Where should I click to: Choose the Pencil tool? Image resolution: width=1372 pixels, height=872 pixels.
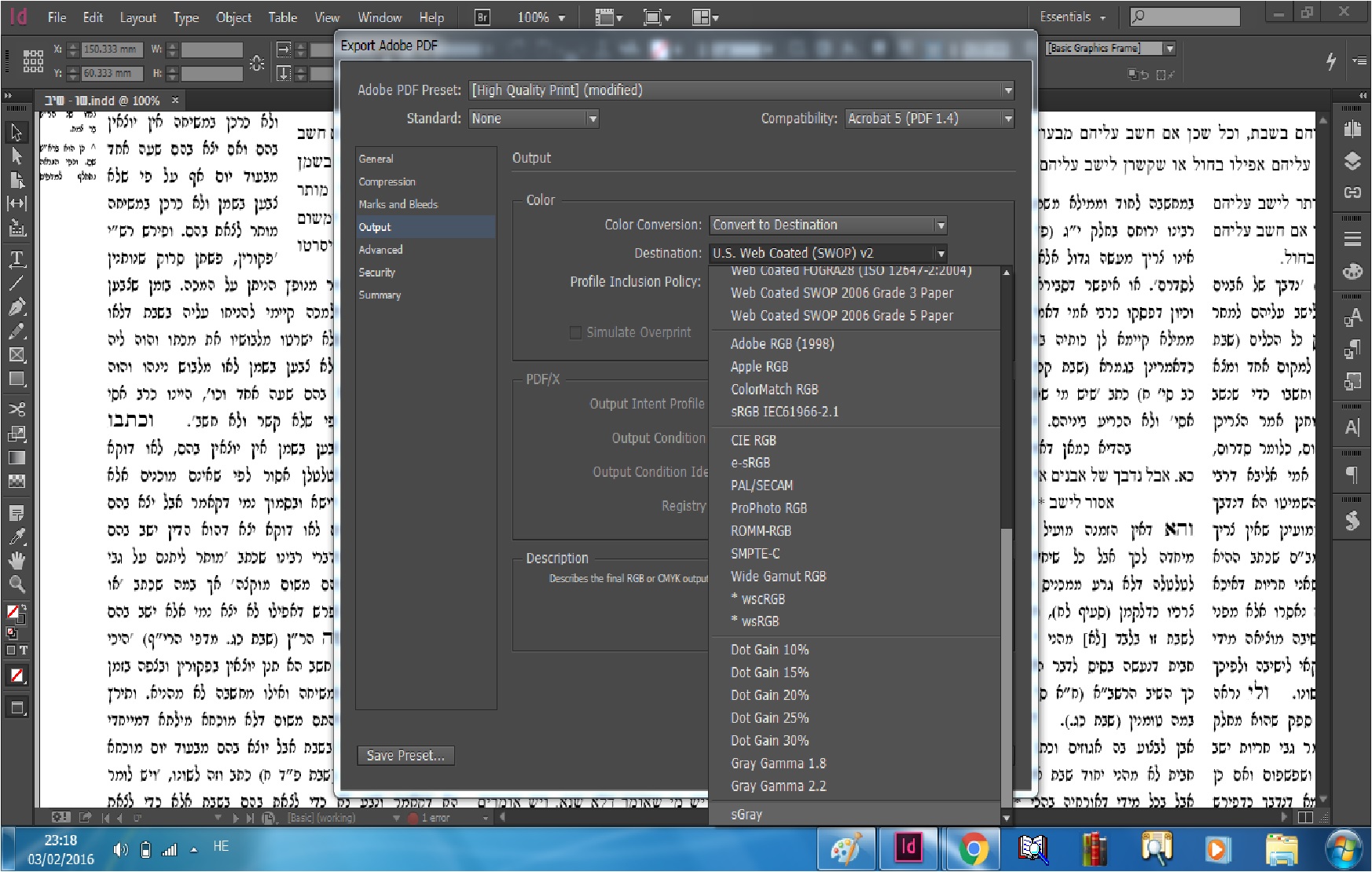(17, 331)
